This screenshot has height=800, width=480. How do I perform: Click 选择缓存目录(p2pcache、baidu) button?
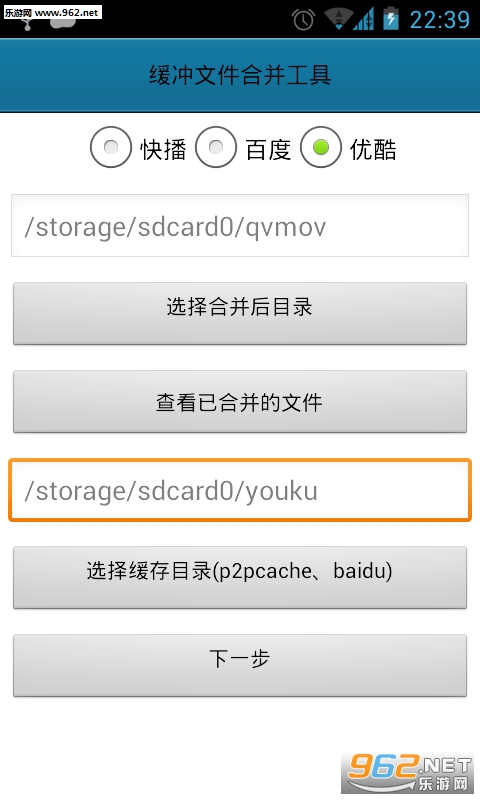[240, 577]
